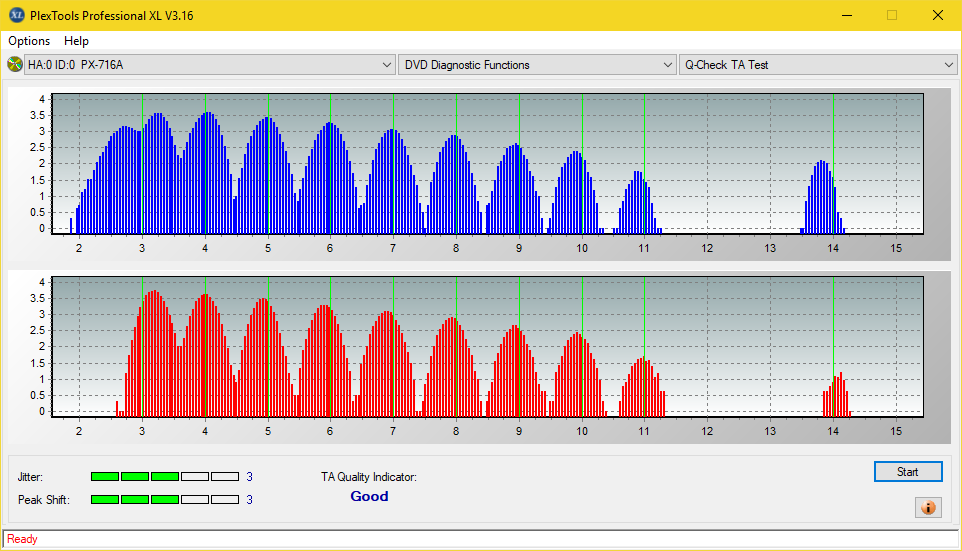Click the Good quality indicator text

tap(369, 496)
